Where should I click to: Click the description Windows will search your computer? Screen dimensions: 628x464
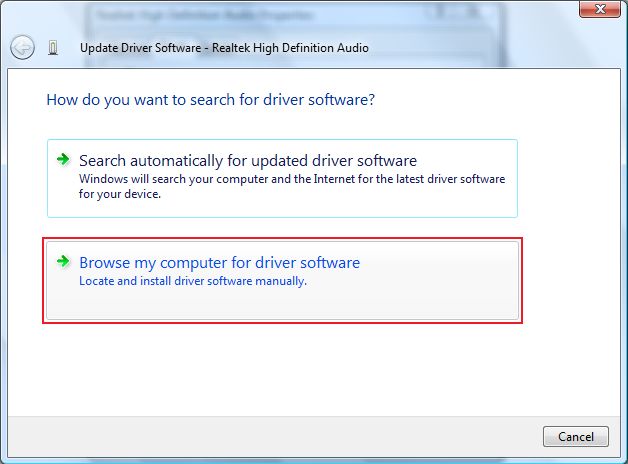[x=292, y=186]
